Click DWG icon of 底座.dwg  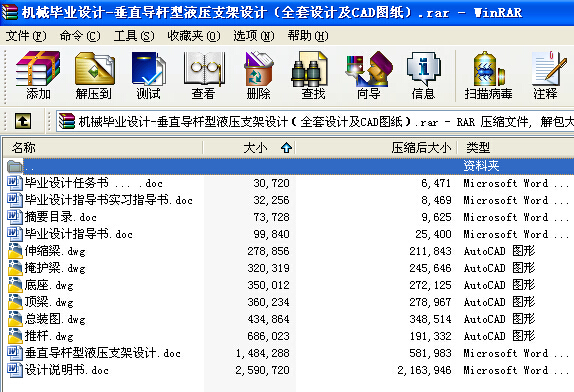click(15, 285)
